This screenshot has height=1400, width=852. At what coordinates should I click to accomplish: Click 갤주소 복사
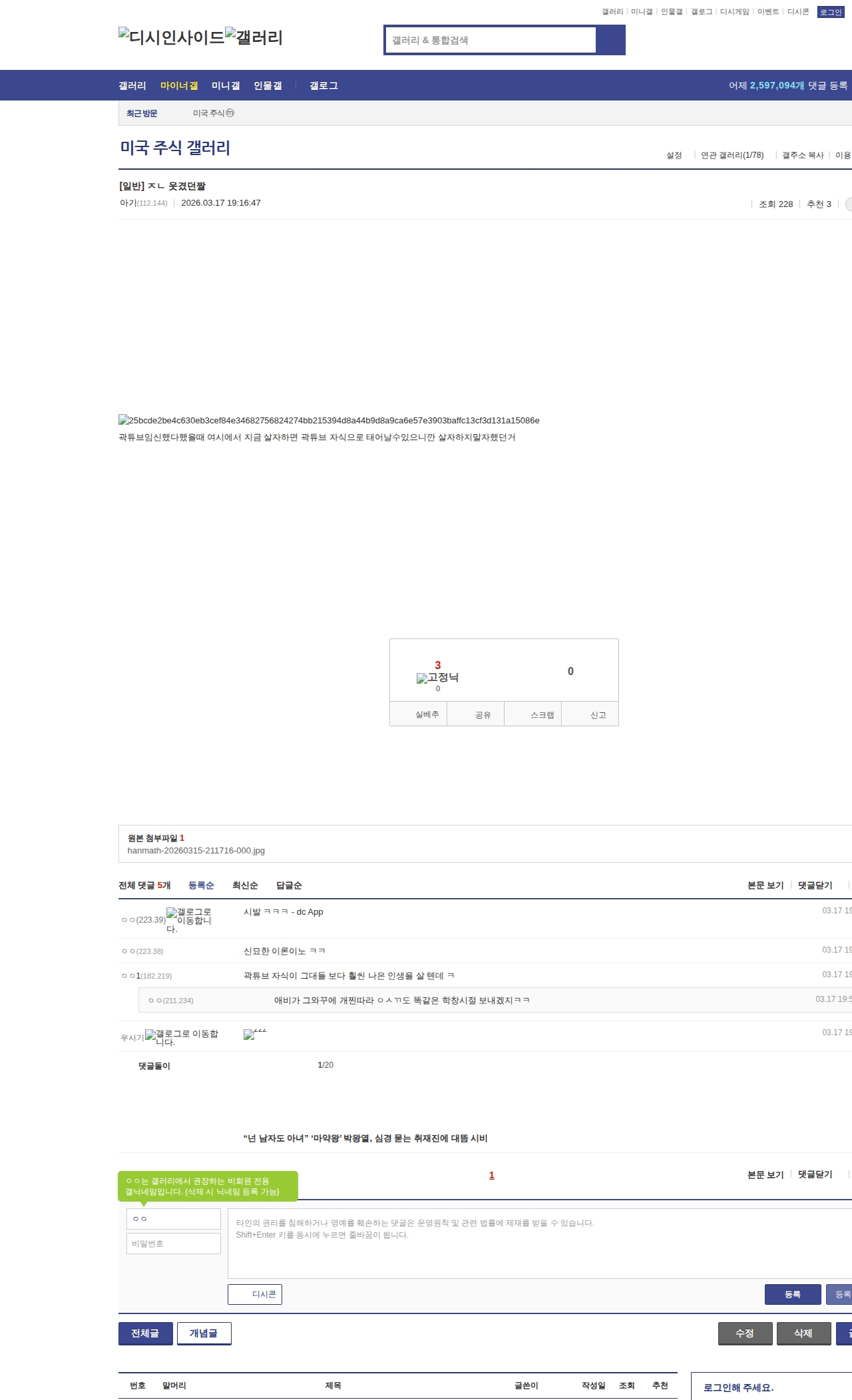[803, 155]
